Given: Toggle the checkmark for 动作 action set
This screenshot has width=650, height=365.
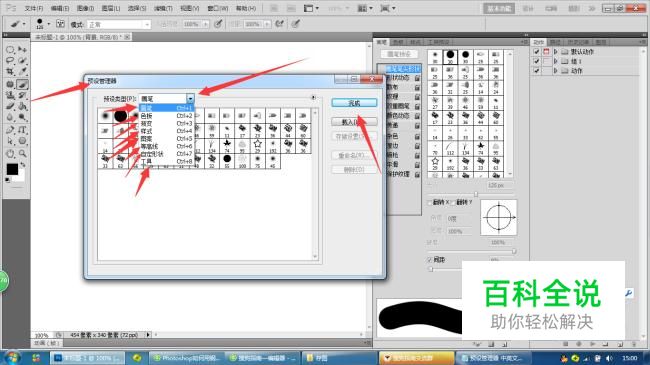Looking at the screenshot, I should pos(536,71).
